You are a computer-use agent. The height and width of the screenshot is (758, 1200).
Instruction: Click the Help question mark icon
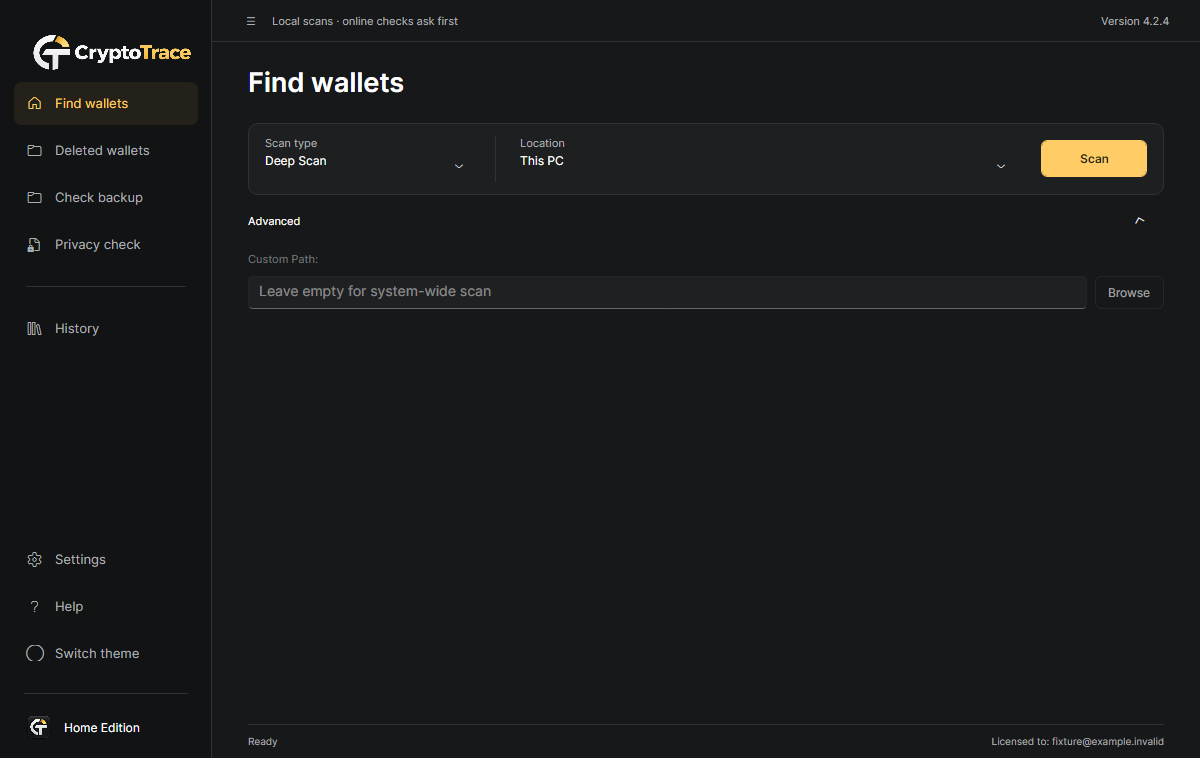coord(35,606)
